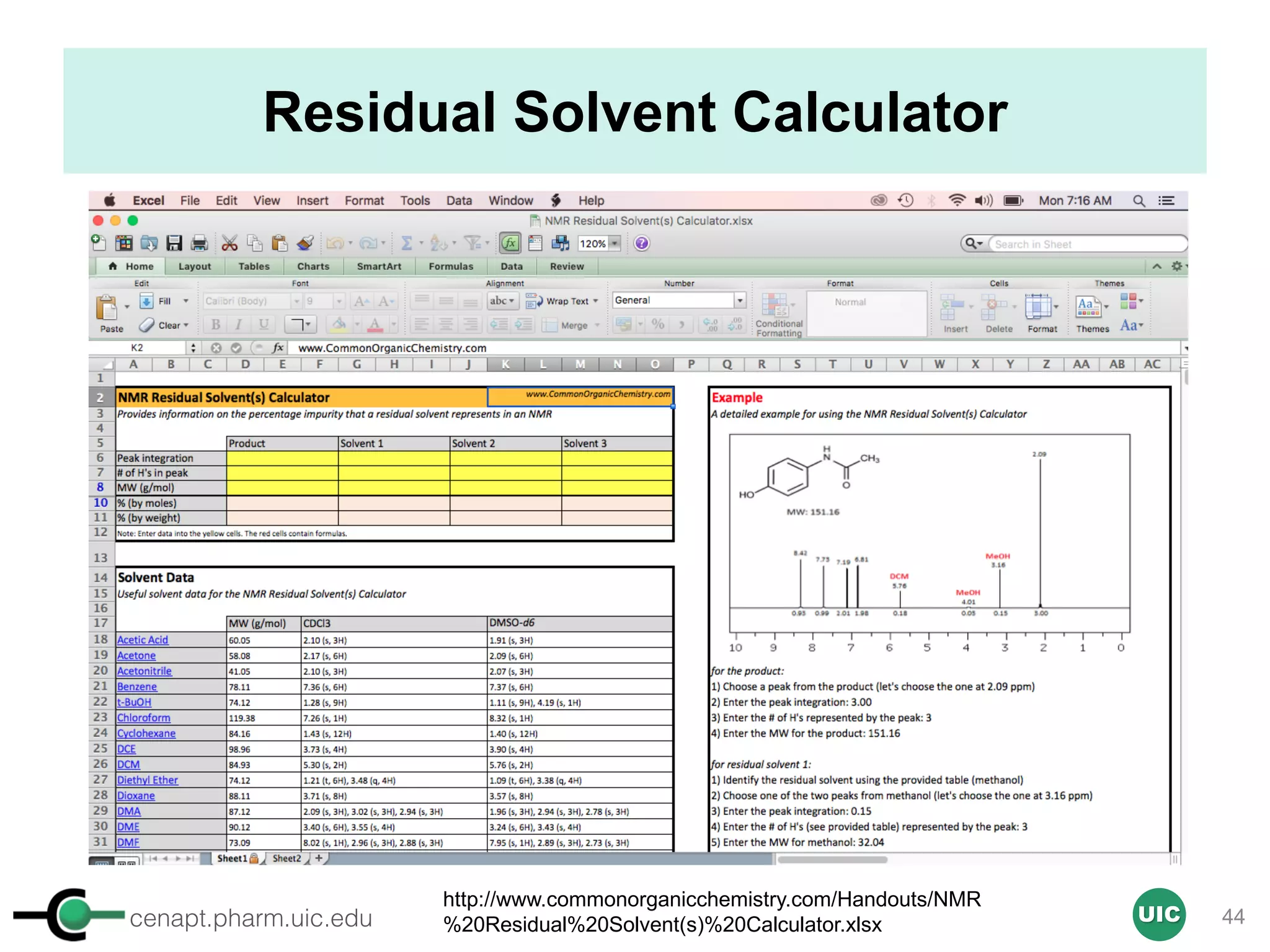Click the New workbook icon
The image size is (1270, 952).
click(99, 243)
